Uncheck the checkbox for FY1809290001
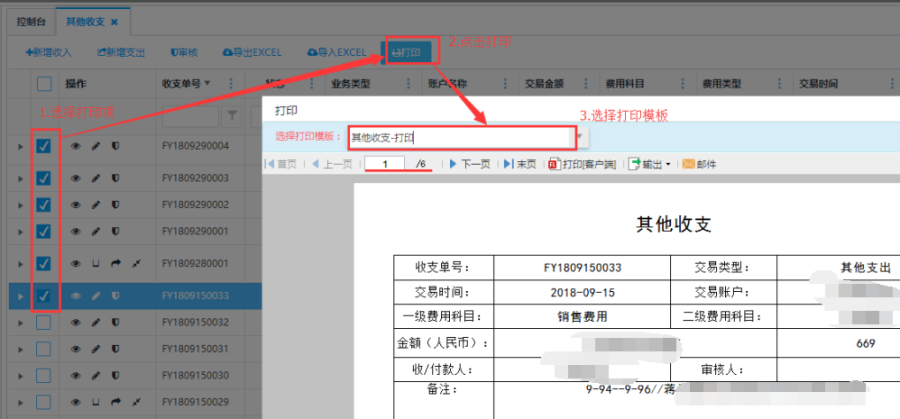 click(44, 231)
